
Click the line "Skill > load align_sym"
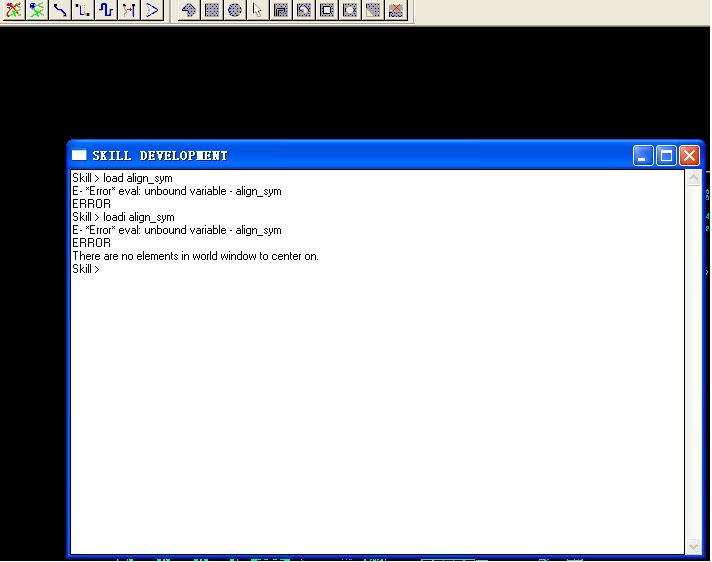click(122, 178)
